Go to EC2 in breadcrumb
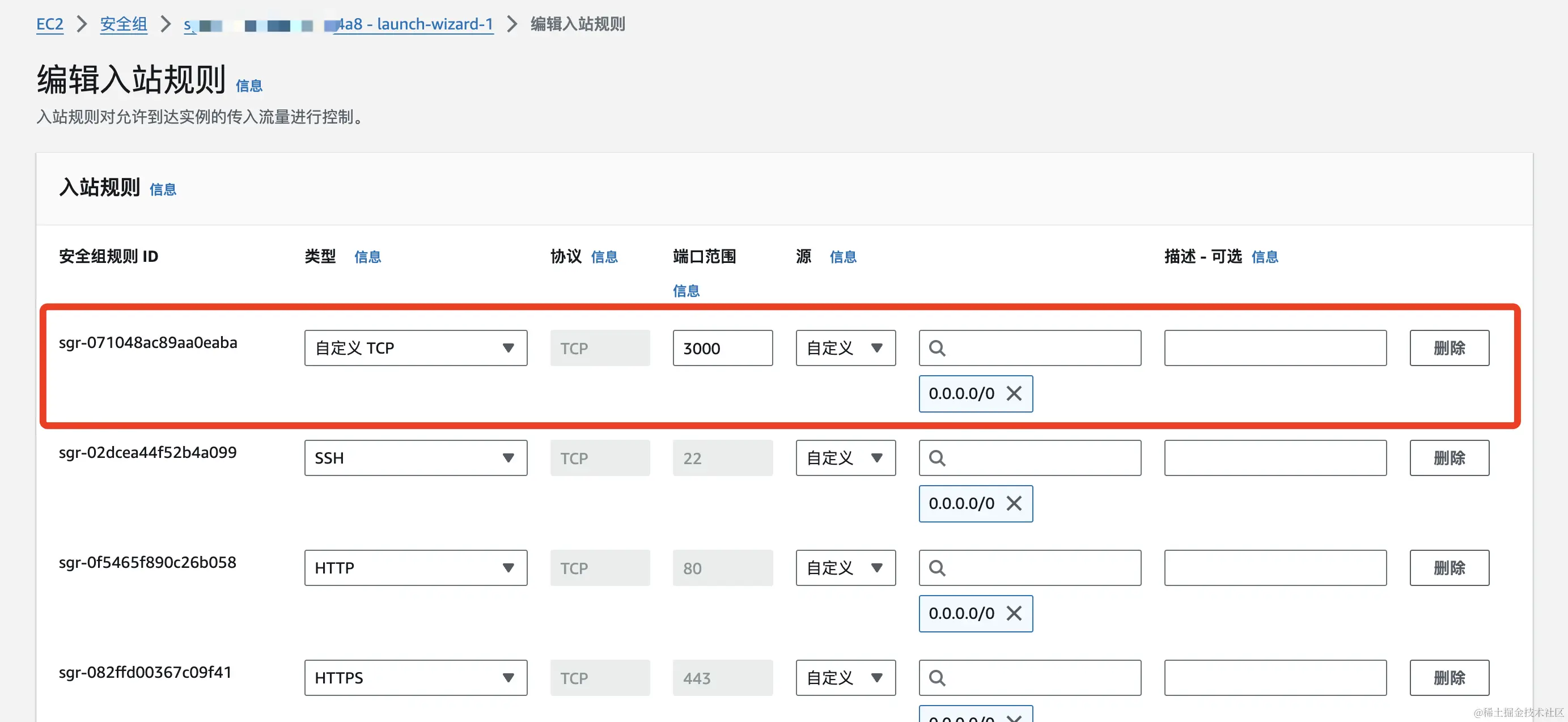 tap(49, 24)
